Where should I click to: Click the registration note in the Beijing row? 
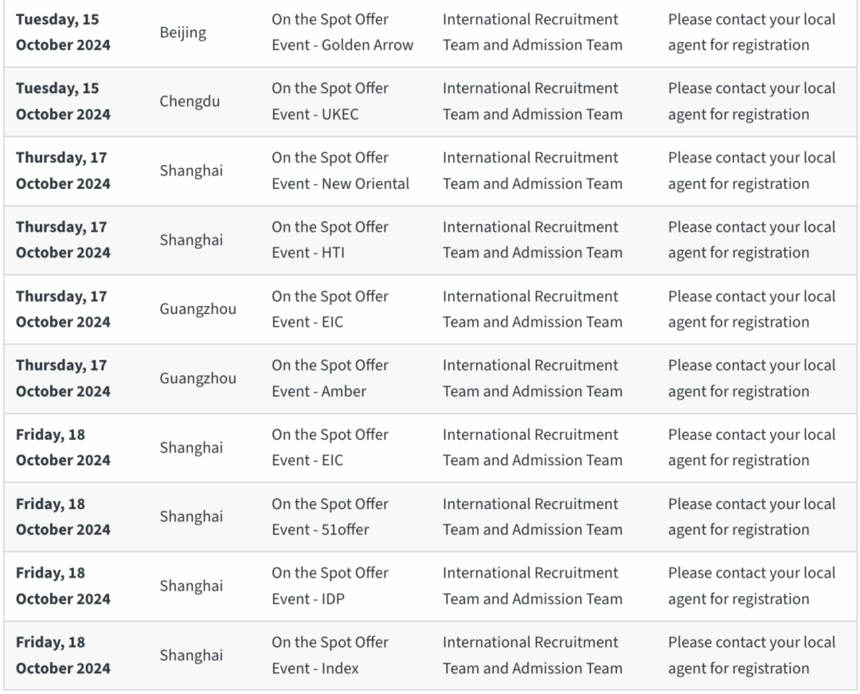751,32
